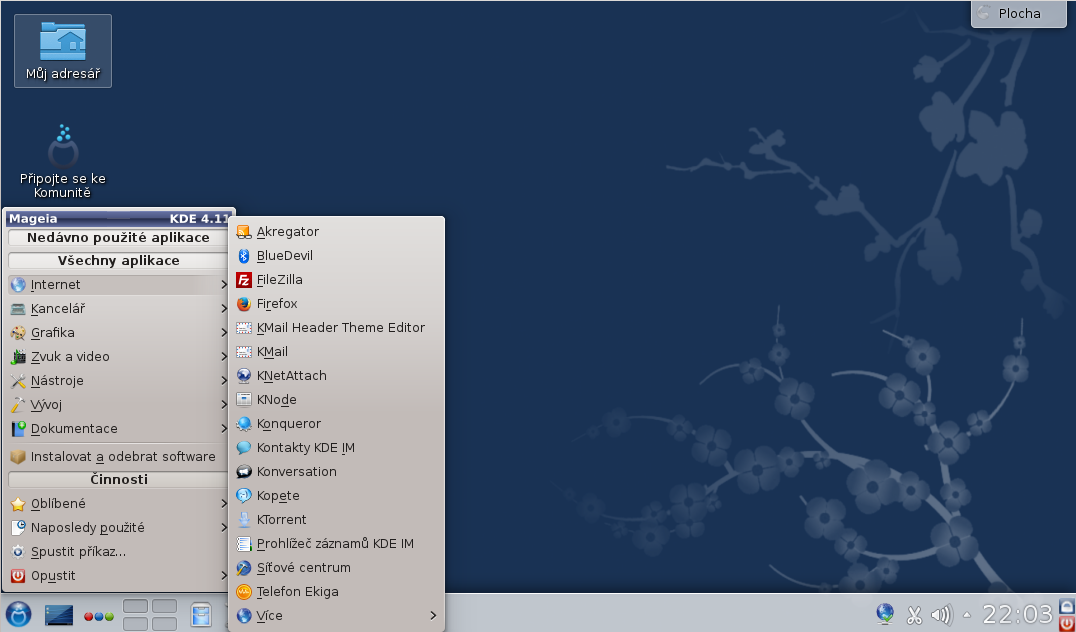Launch Síťové centrum network center
This screenshot has width=1076, height=632.
point(336,568)
